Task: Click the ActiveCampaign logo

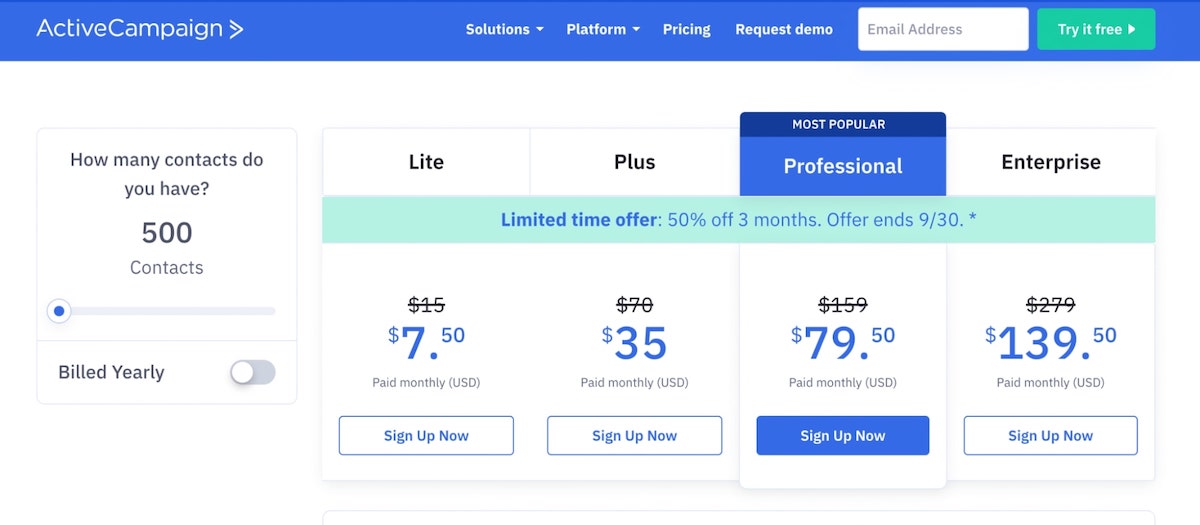Action: 140,29
